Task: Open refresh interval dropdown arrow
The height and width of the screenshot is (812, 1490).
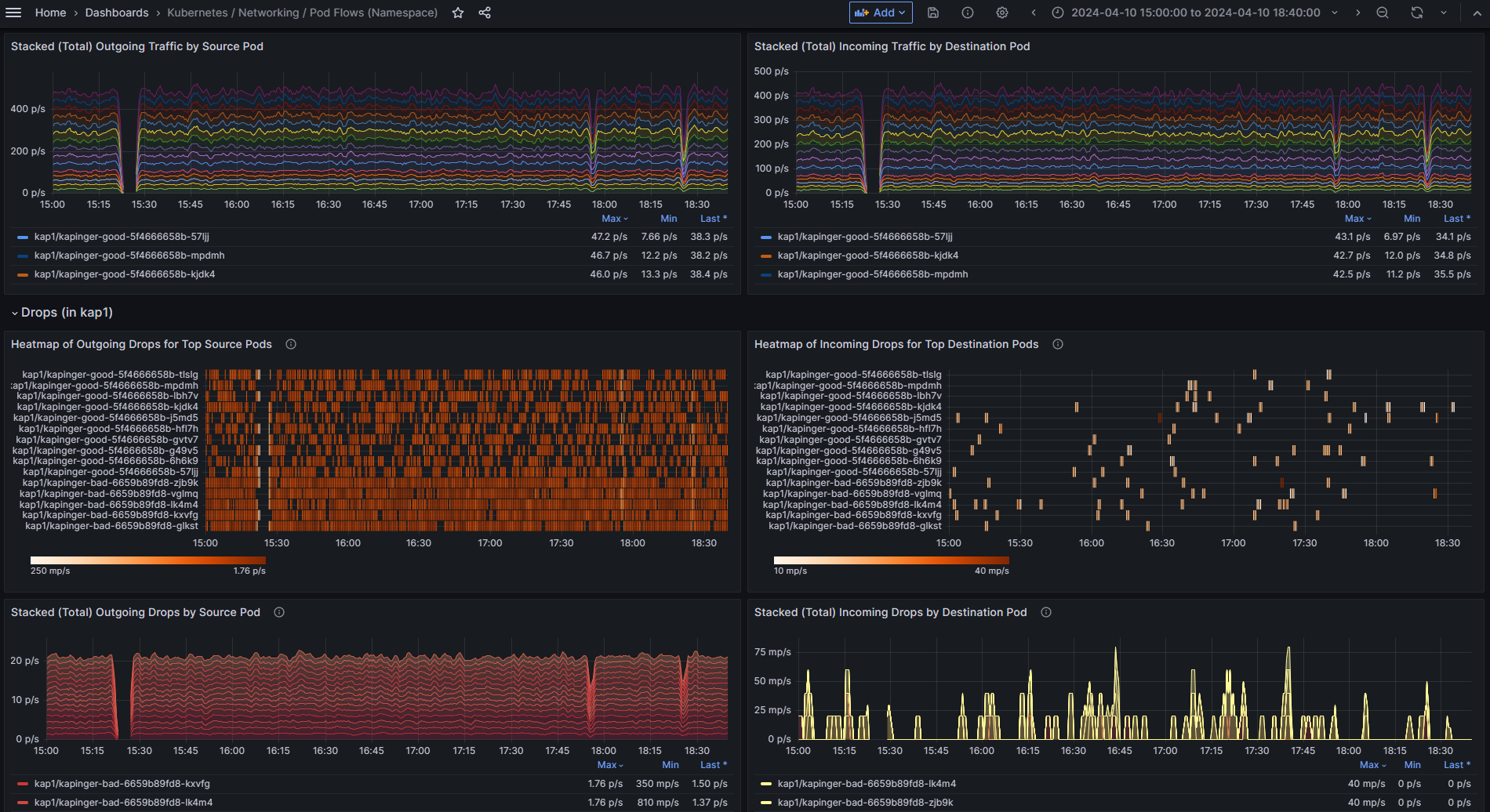Action: coord(1444,13)
